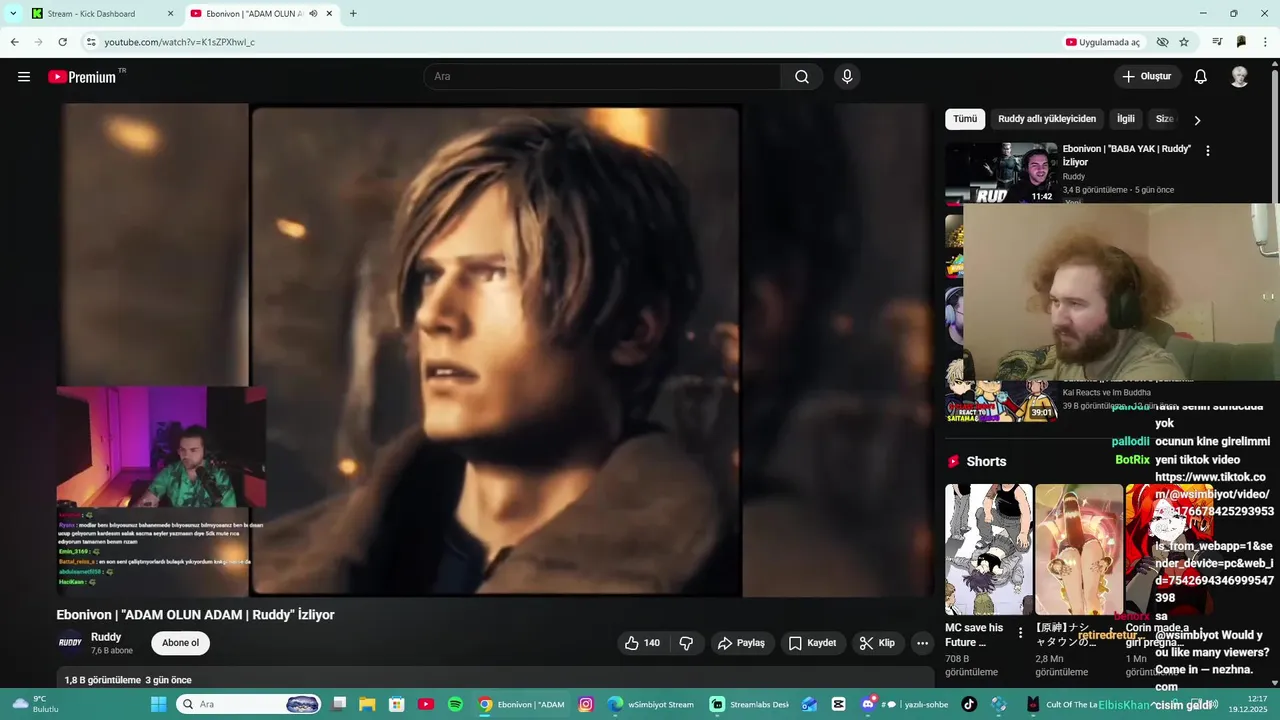The width and height of the screenshot is (1280, 720).
Task: Like the video with 140 likes
Action: (642, 643)
